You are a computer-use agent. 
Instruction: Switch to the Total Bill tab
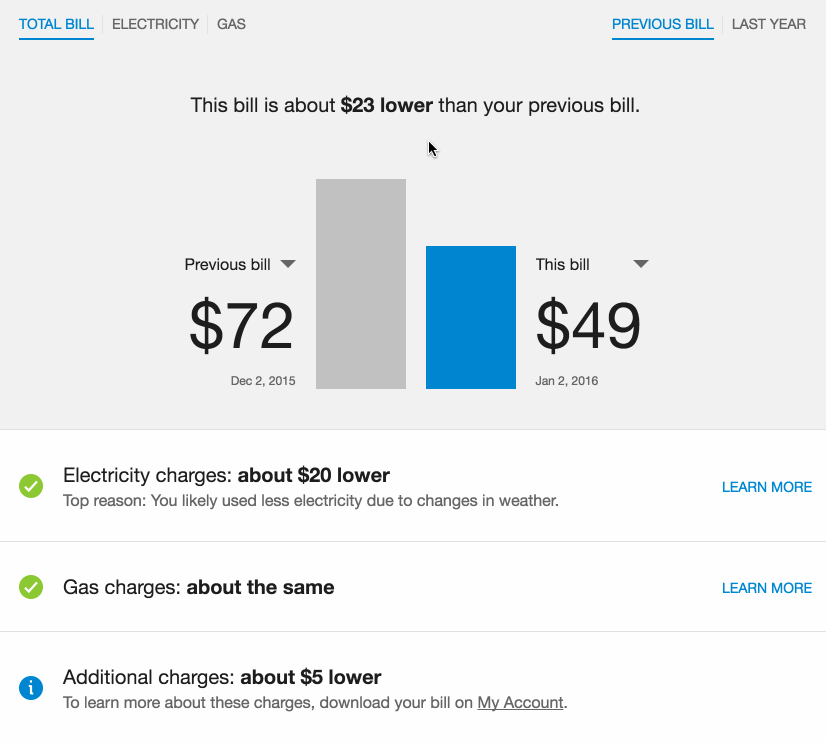coord(56,24)
